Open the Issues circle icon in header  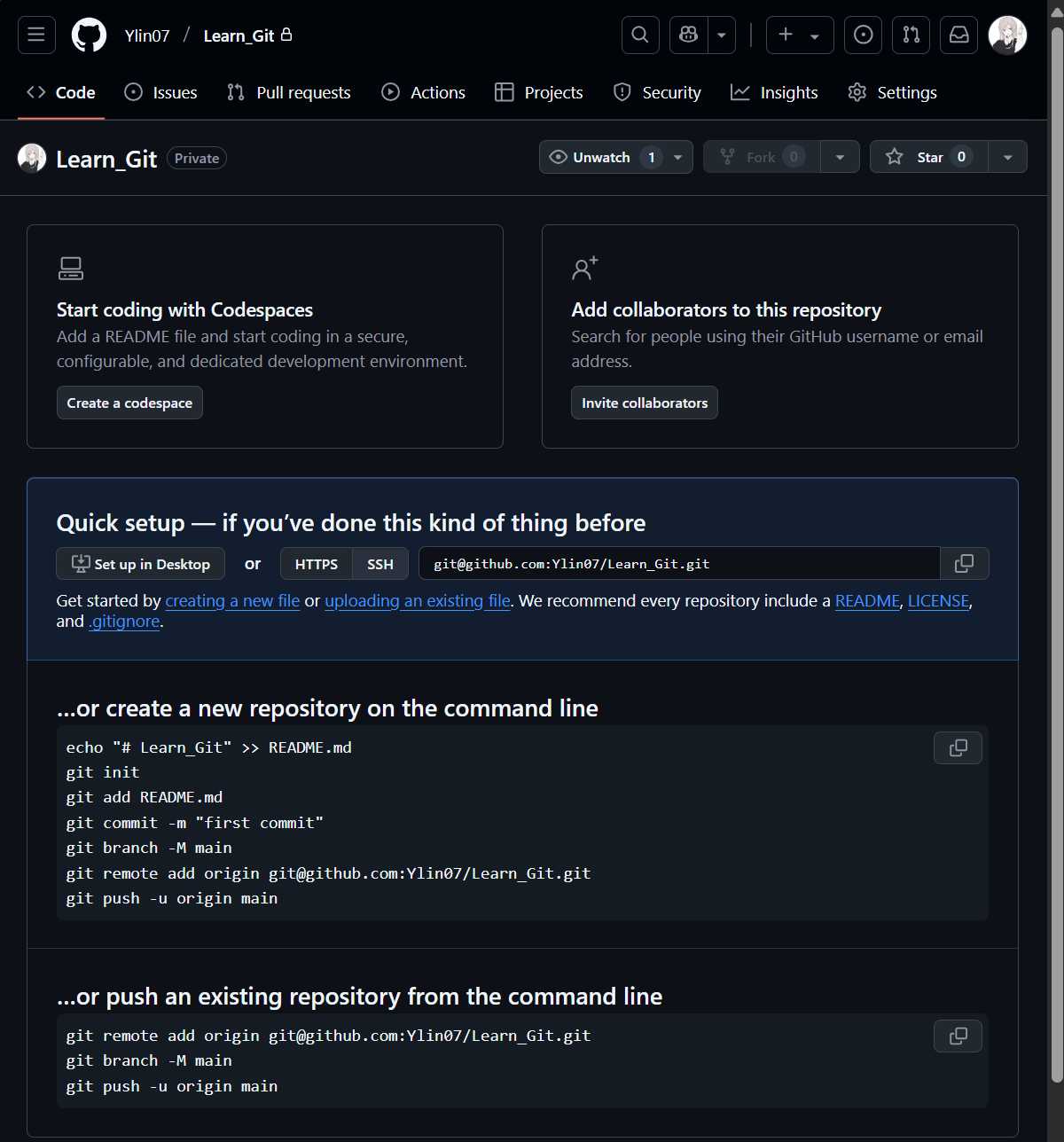pos(864,35)
